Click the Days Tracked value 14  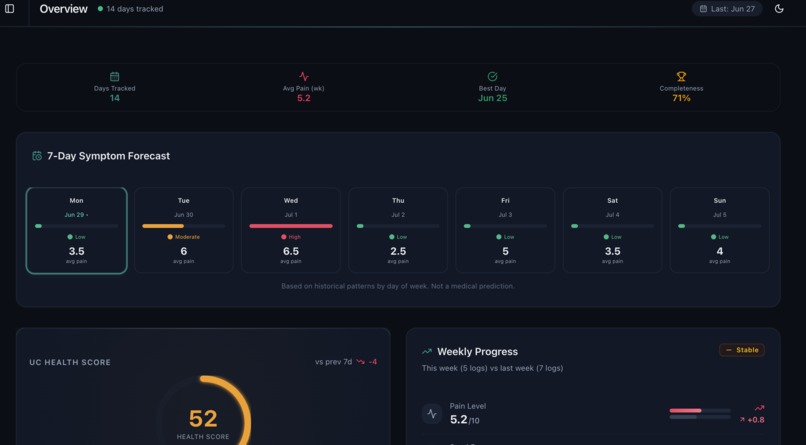115,98
